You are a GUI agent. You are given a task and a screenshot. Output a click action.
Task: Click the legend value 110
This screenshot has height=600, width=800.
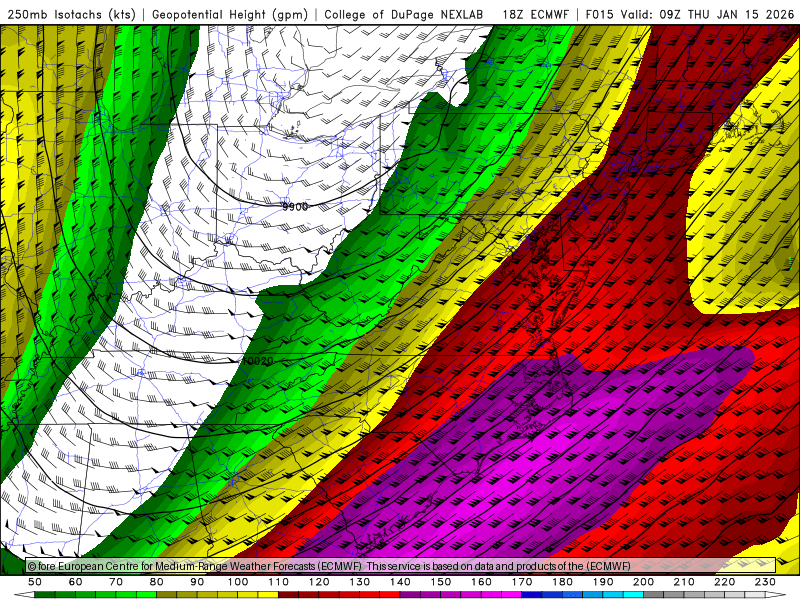click(279, 582)
